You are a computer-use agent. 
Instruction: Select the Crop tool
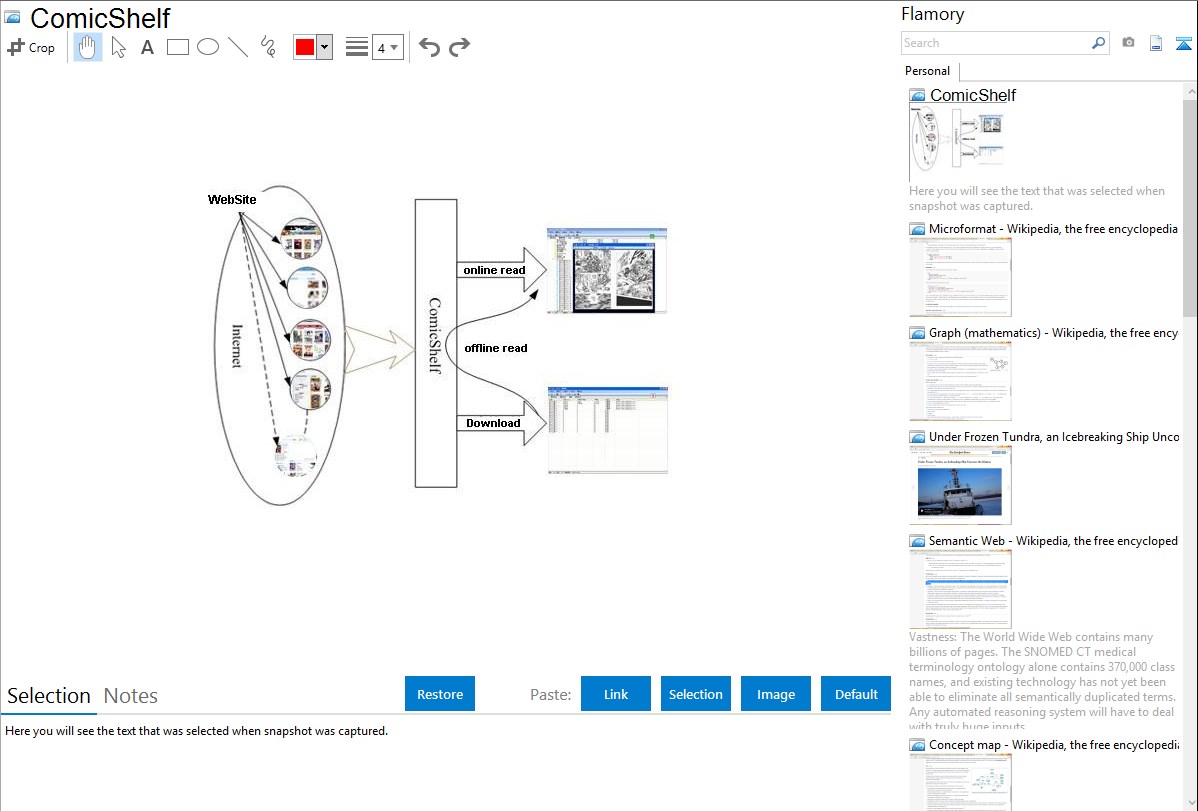(x=31, y=47)
